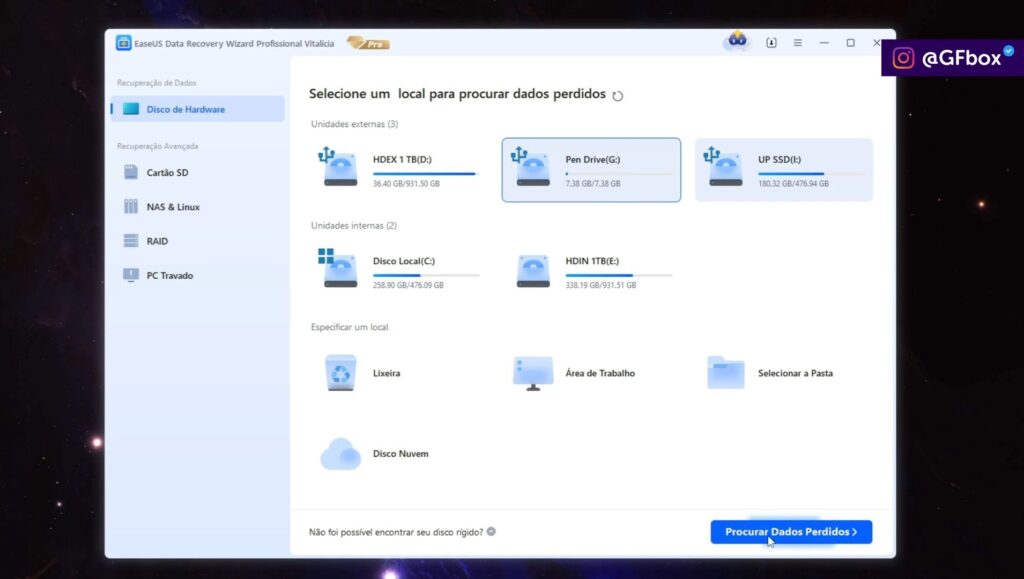1024x579 pixels.
Task: Open the support avatar icon in the title bar
Action: point(737,40)
